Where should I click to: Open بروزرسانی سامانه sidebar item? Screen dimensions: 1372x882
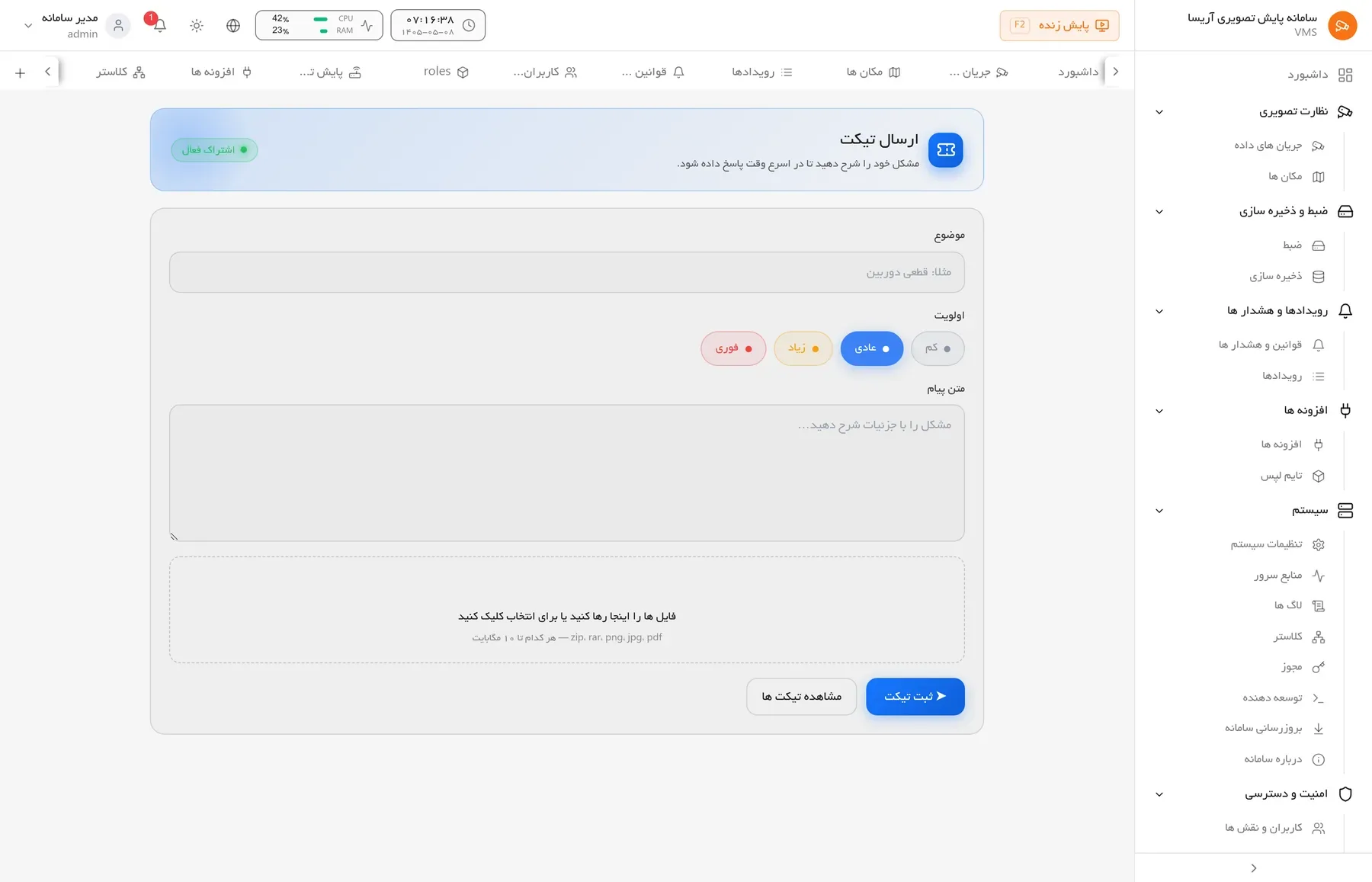click(1274, 728)
